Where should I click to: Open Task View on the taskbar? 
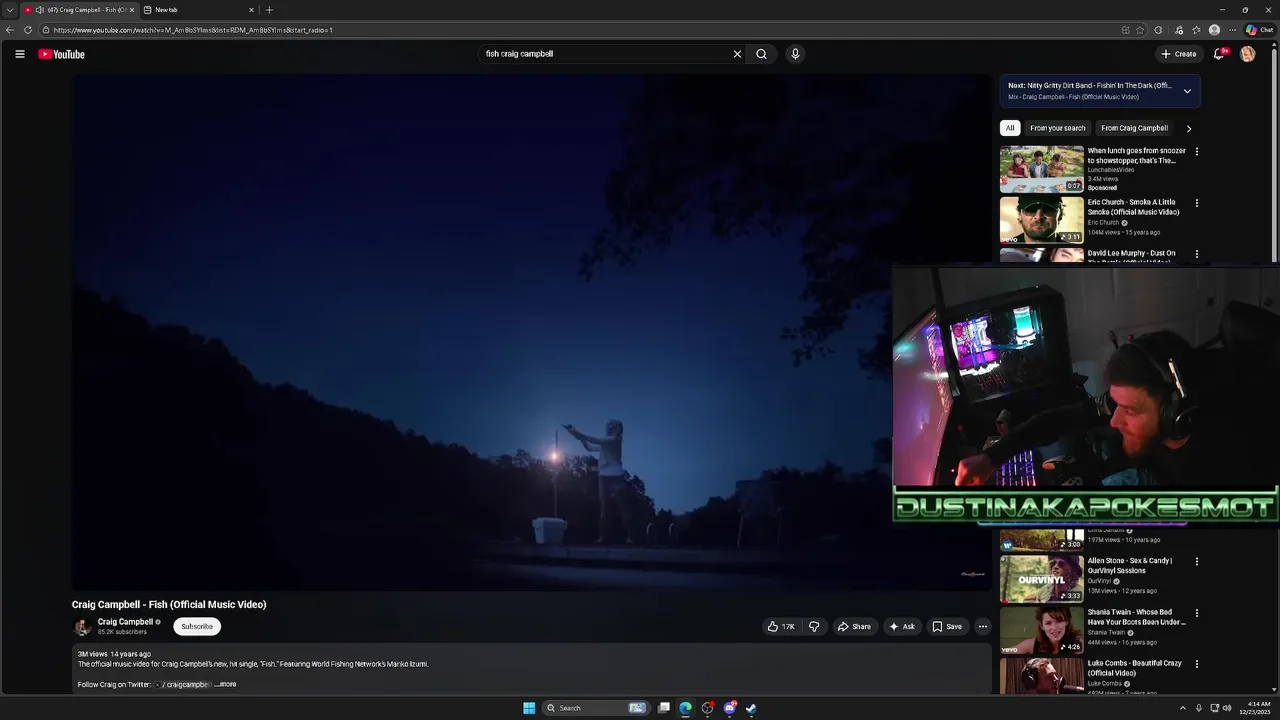pos(663,708)
